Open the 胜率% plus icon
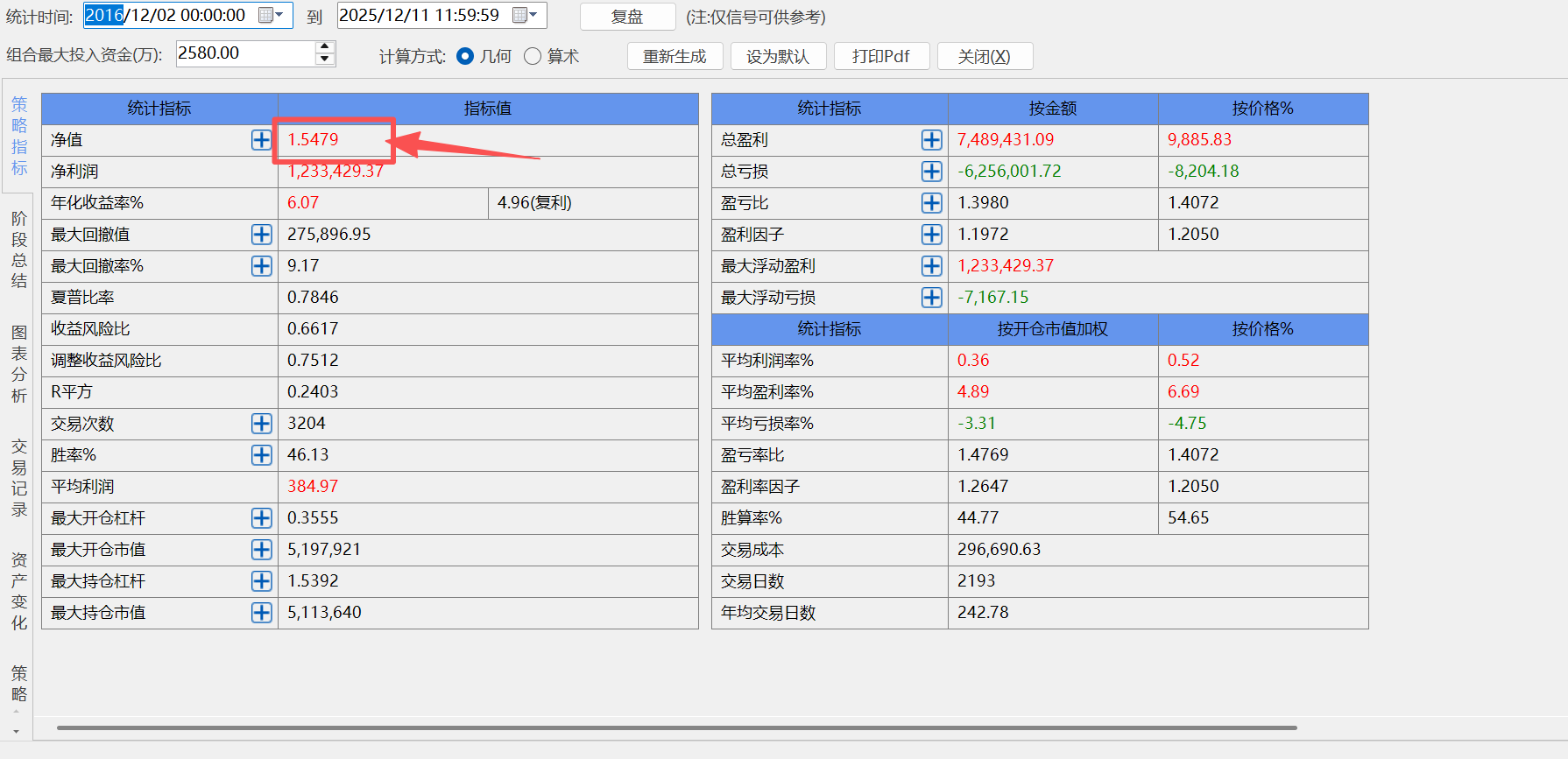Screen dimensions: 1568x759 click(261, 455)
